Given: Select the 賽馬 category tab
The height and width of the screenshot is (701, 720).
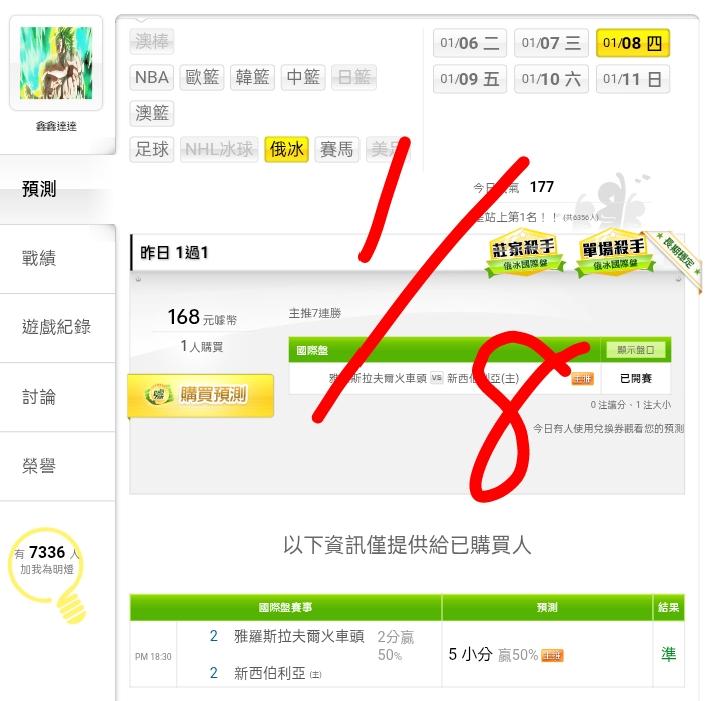Looking at the screenshot, I should click(x=337, y=149).
